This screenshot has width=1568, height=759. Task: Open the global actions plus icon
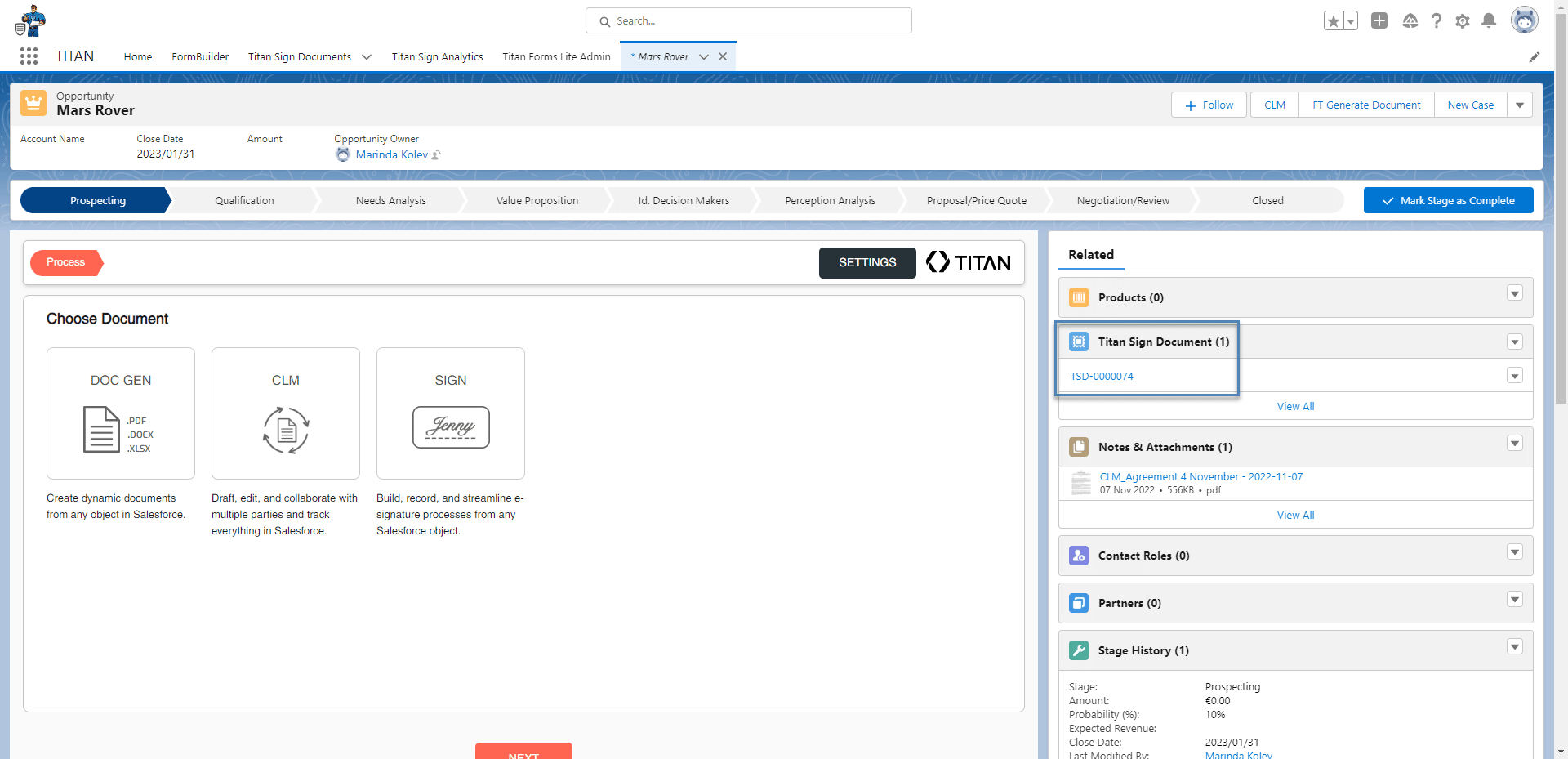(1379, 20)
